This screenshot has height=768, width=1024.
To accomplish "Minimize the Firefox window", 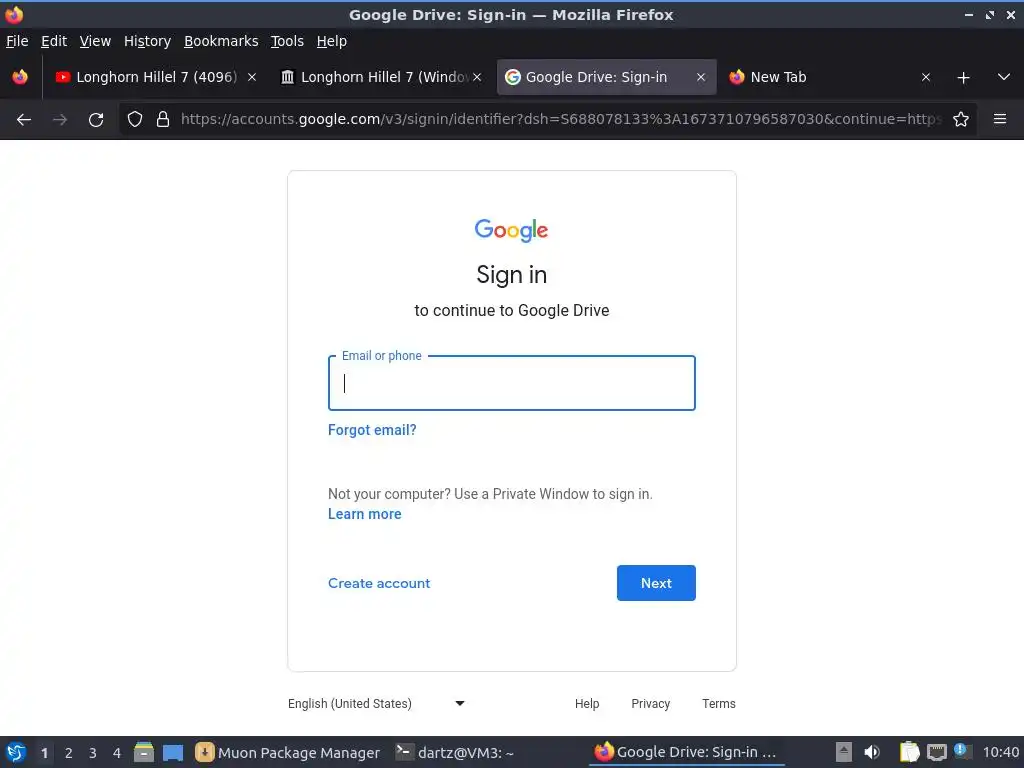I will (x=969, y=14).
